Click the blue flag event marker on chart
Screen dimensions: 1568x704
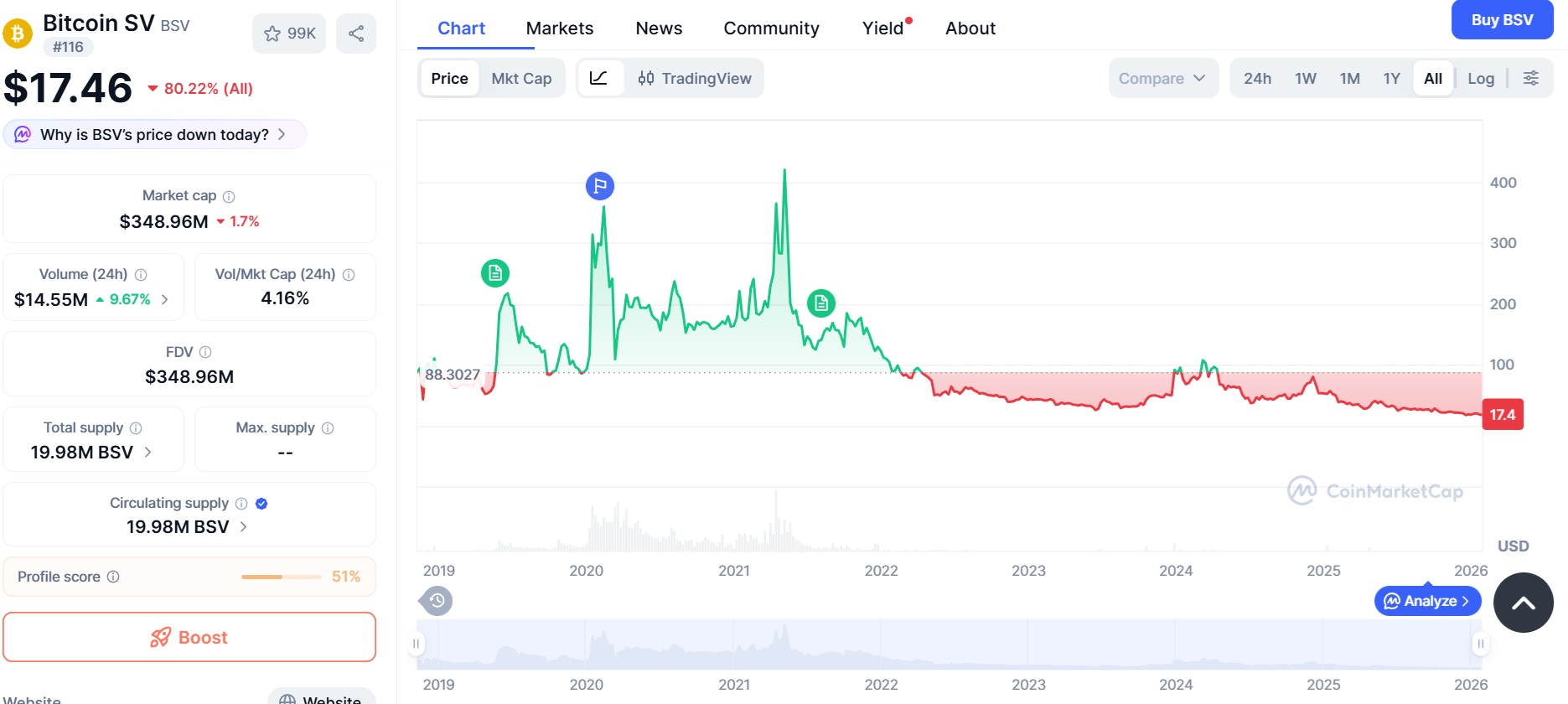pyautogui.click(x=600, y=185)
